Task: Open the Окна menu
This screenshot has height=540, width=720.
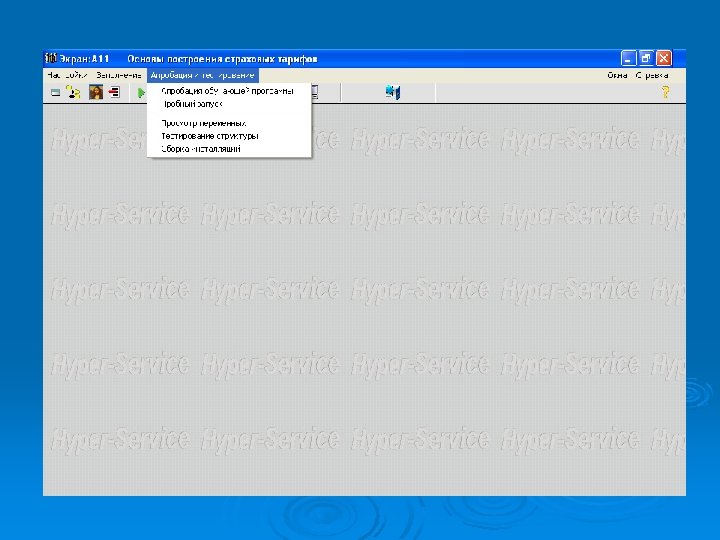Action: click(x=617, y=75)
